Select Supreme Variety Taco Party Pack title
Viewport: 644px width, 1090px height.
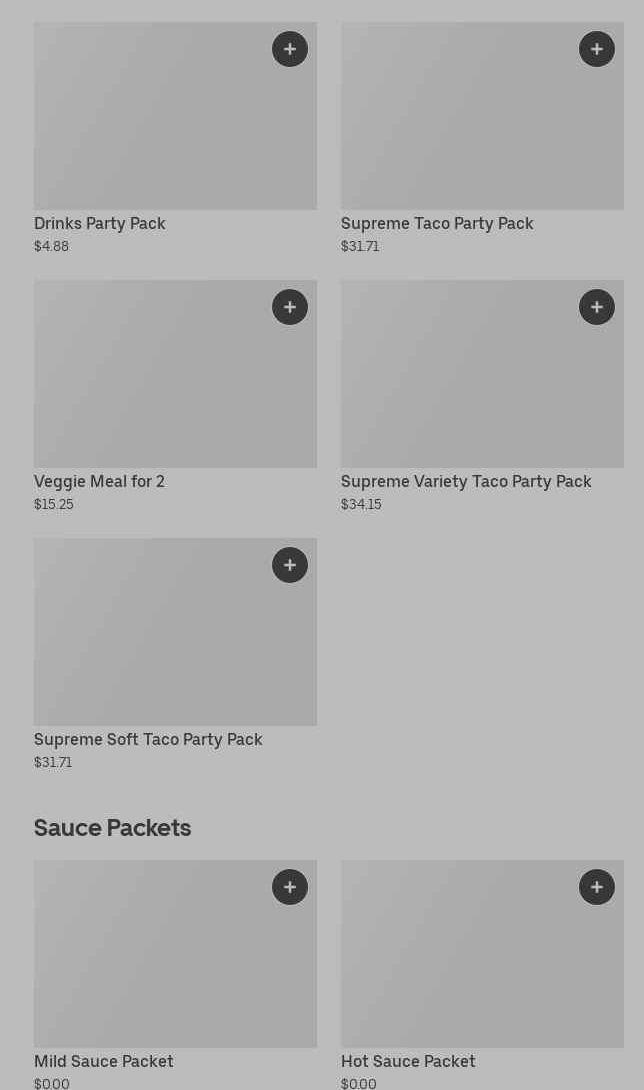pyautogui.click(x=466, y=481)
